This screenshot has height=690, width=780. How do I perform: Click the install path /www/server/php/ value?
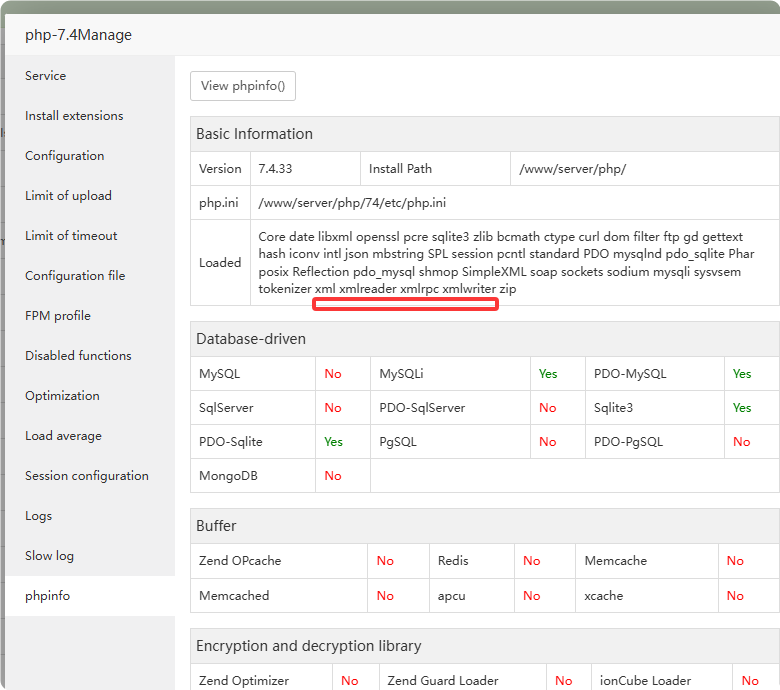(x=572, y=169)
